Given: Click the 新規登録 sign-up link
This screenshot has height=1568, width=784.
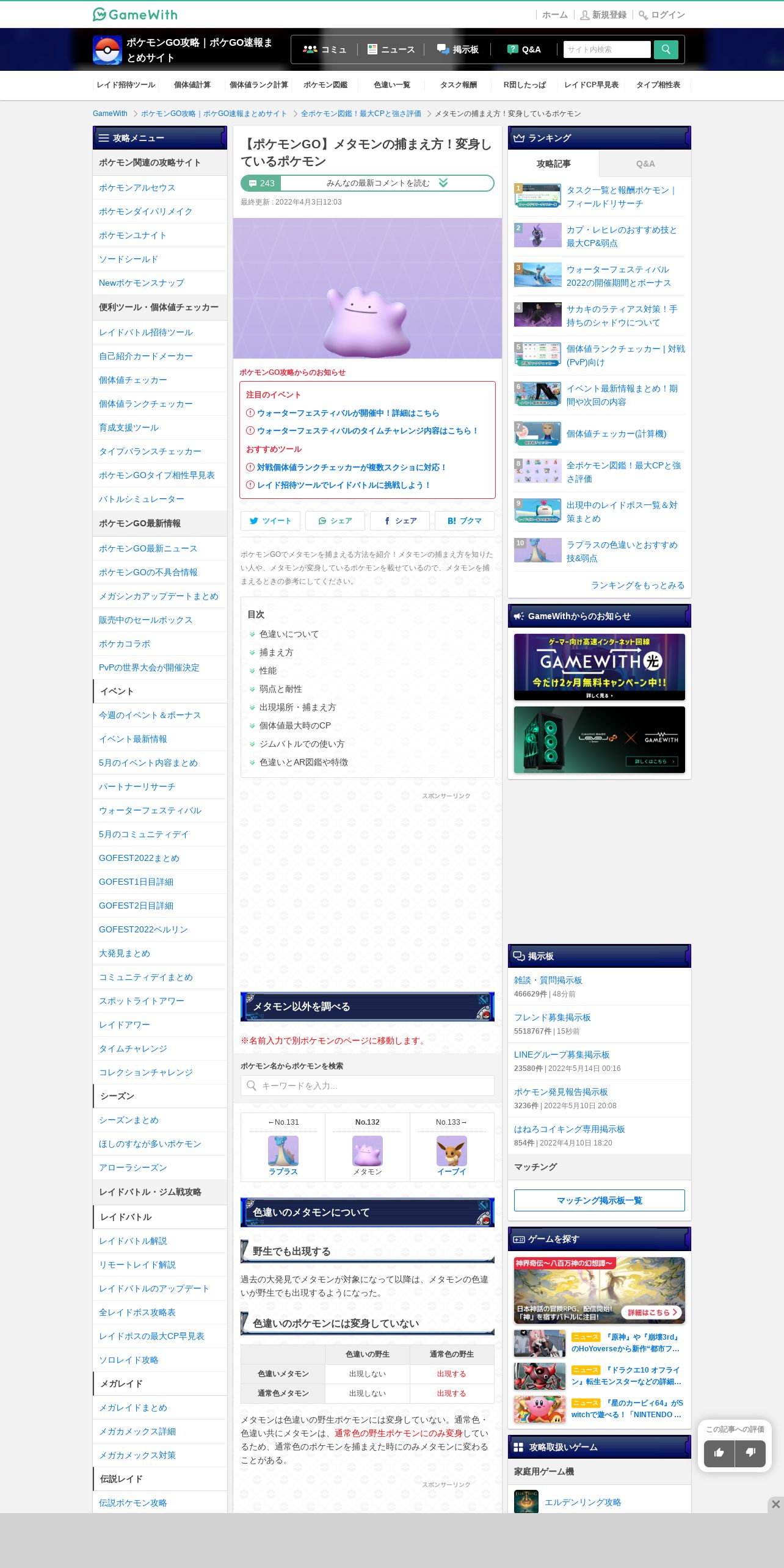Looking at the screenshot, I should (x=603, y=15).
